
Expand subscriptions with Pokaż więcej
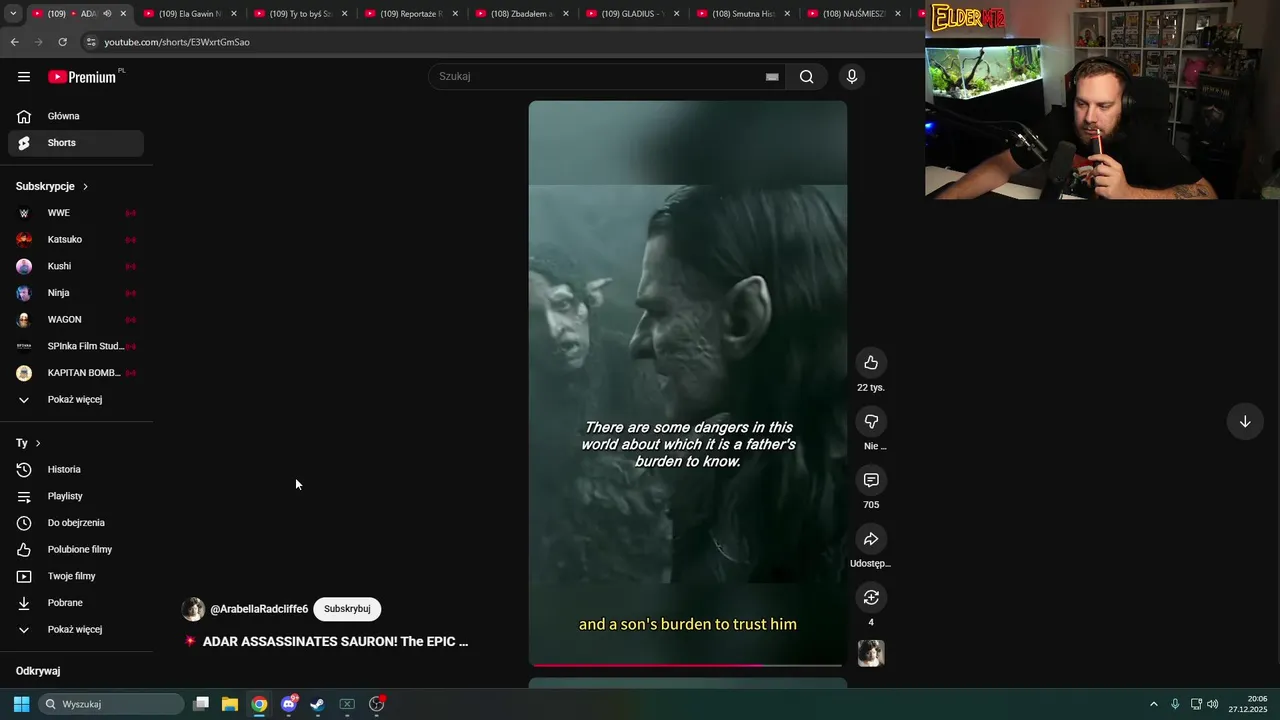click(76, 400)
